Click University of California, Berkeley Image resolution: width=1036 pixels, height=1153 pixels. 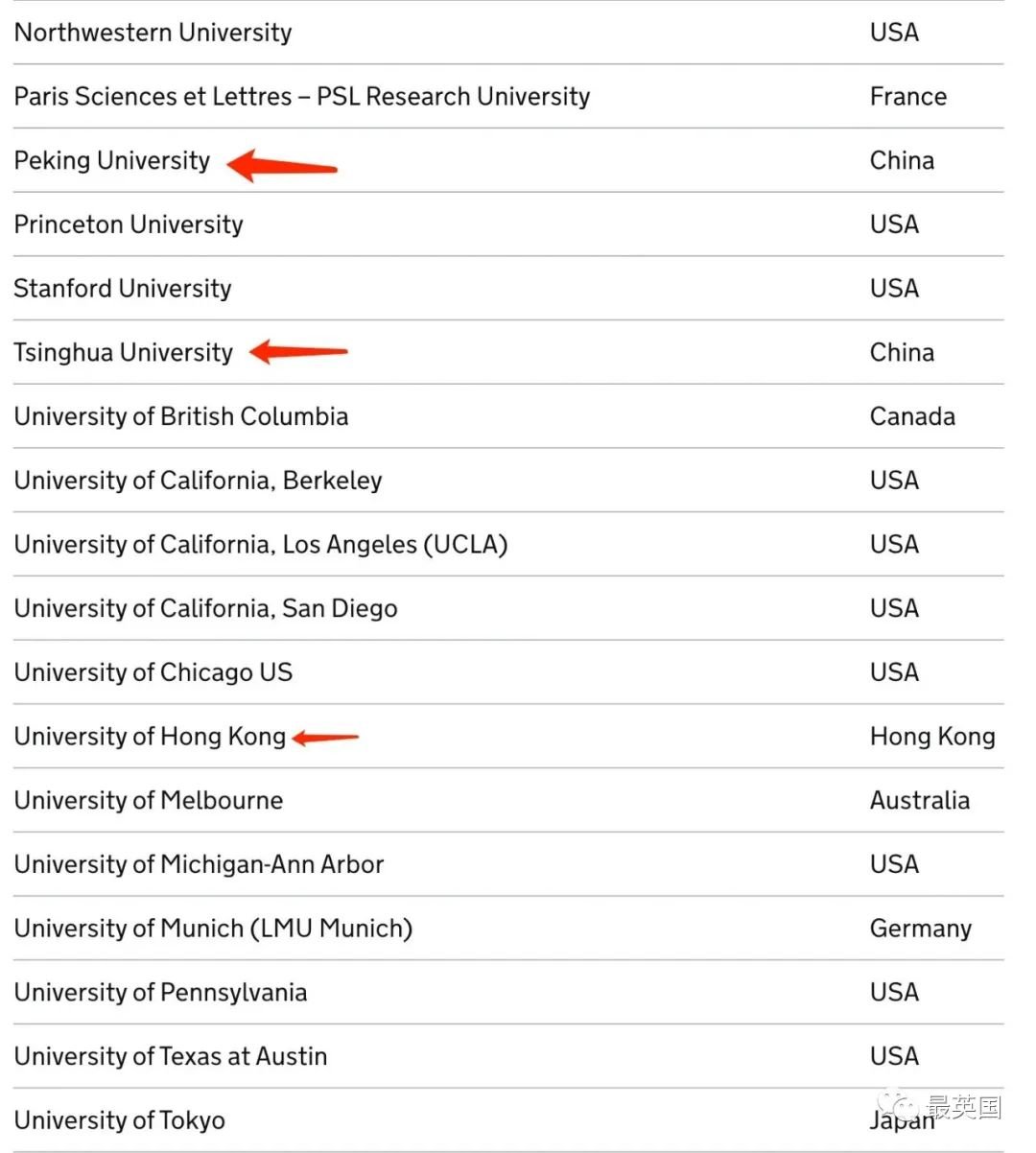point(199,481)
